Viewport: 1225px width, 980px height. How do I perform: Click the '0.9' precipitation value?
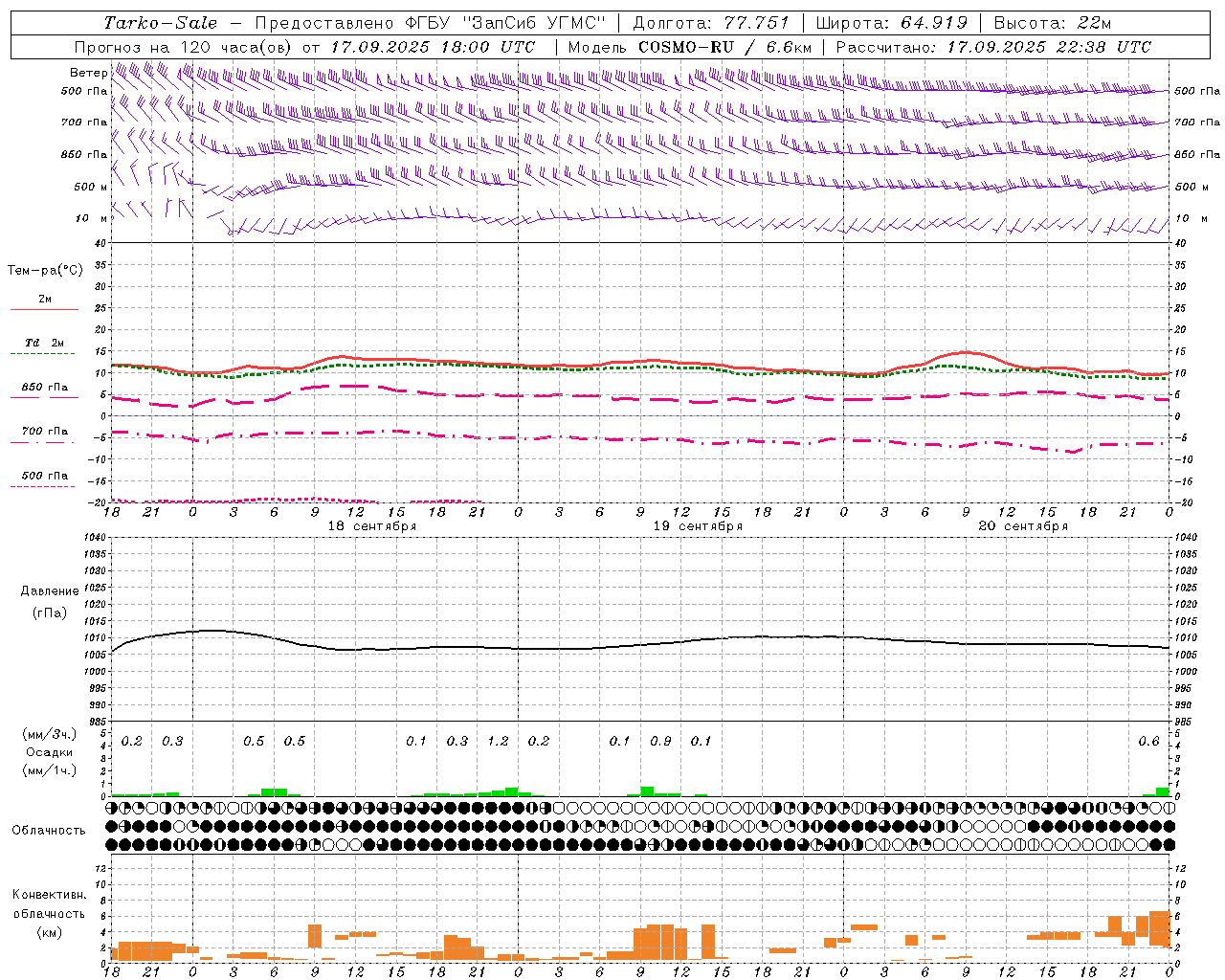point(660,742)
